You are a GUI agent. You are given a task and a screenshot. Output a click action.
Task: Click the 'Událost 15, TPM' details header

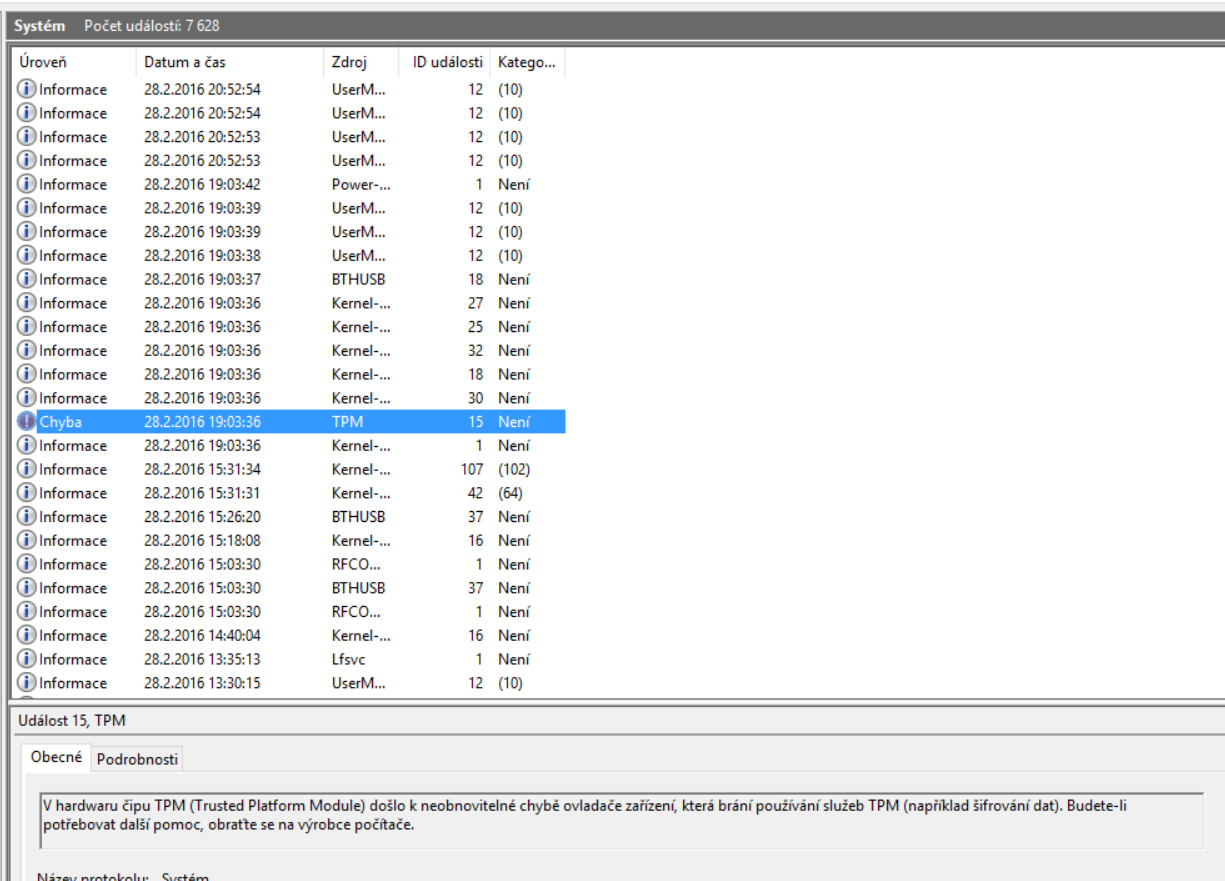click(72, 720)
